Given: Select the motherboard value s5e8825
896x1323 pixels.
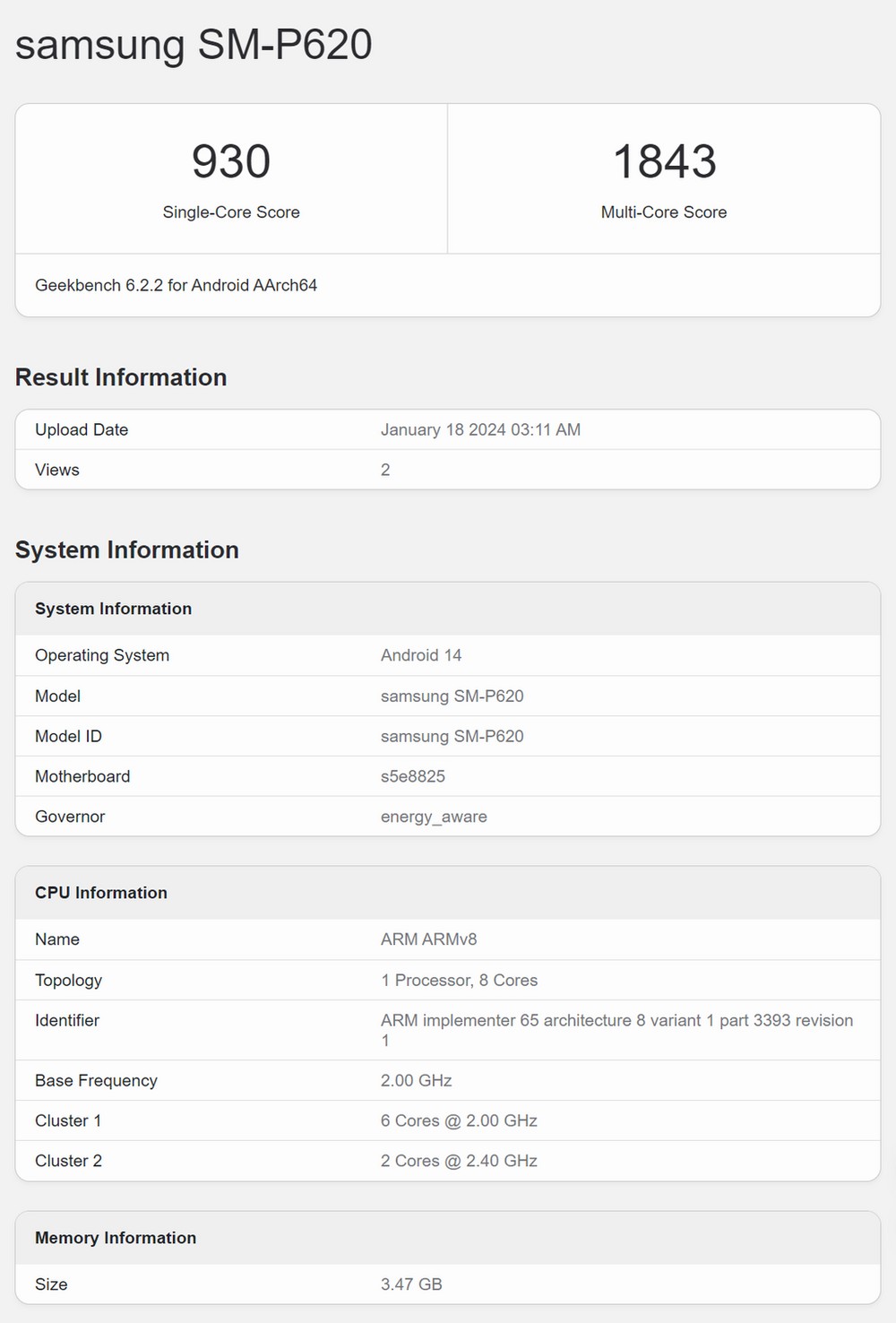Looking at the screenshot, I should click(413, 776).
